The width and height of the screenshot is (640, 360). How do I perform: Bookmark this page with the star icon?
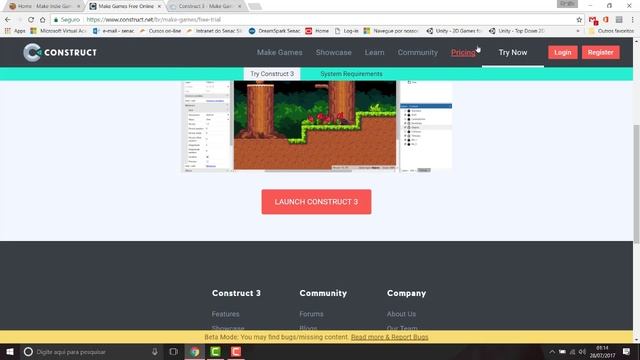(579, 20)
